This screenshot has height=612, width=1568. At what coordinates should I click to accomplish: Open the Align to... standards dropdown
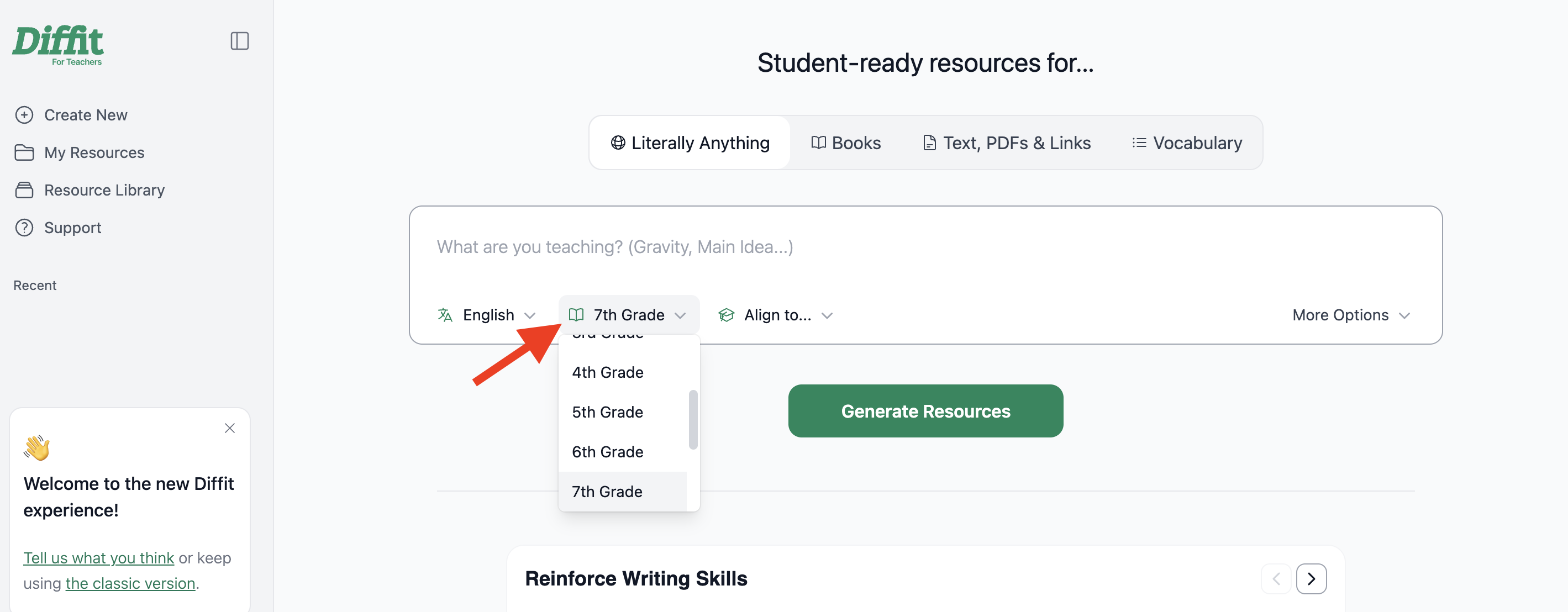coord(776,315)
